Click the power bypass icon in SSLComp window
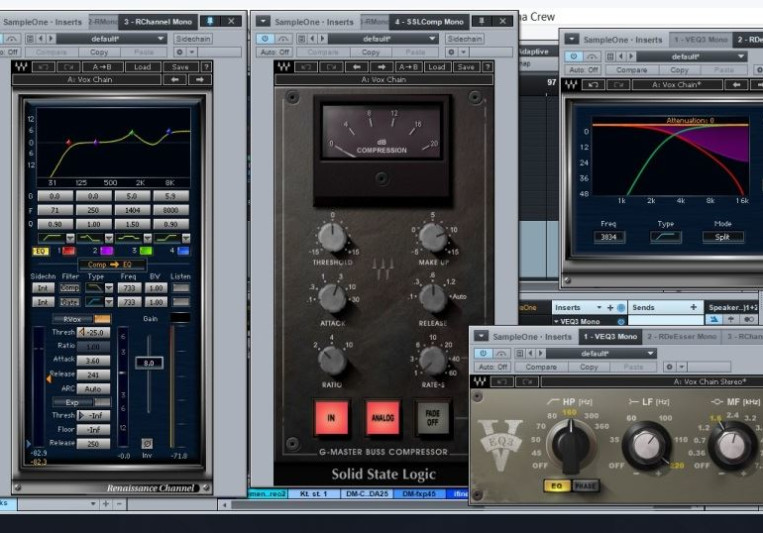763x533 pixels. tap(265, 38)
